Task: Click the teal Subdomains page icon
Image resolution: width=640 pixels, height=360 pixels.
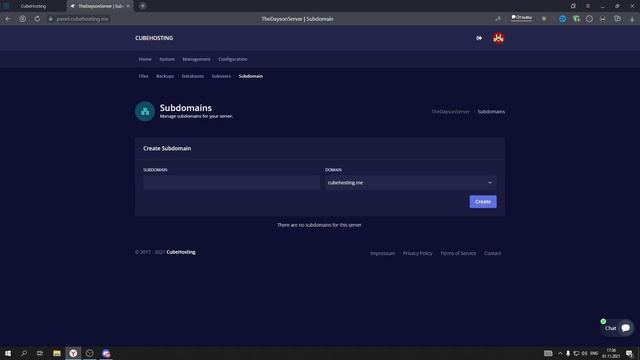Action: (x=145, y=111)
